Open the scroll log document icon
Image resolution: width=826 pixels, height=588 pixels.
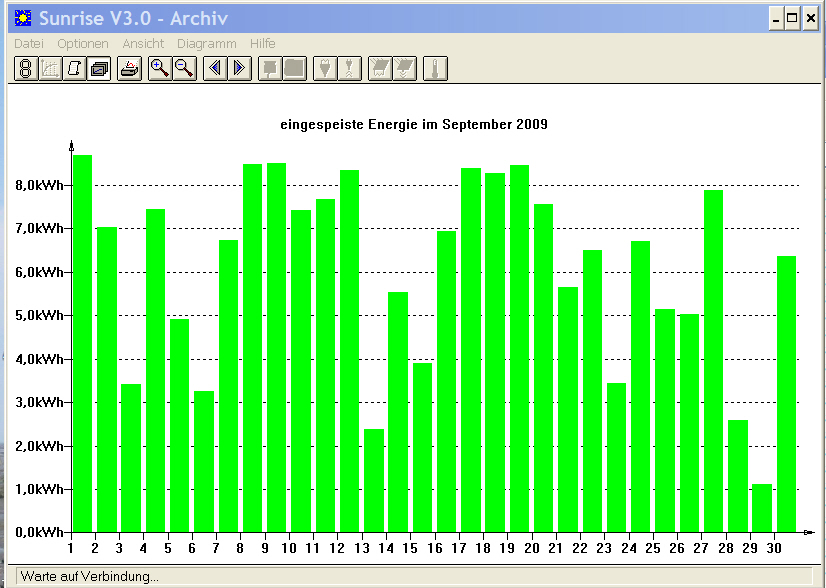(74, 68)
